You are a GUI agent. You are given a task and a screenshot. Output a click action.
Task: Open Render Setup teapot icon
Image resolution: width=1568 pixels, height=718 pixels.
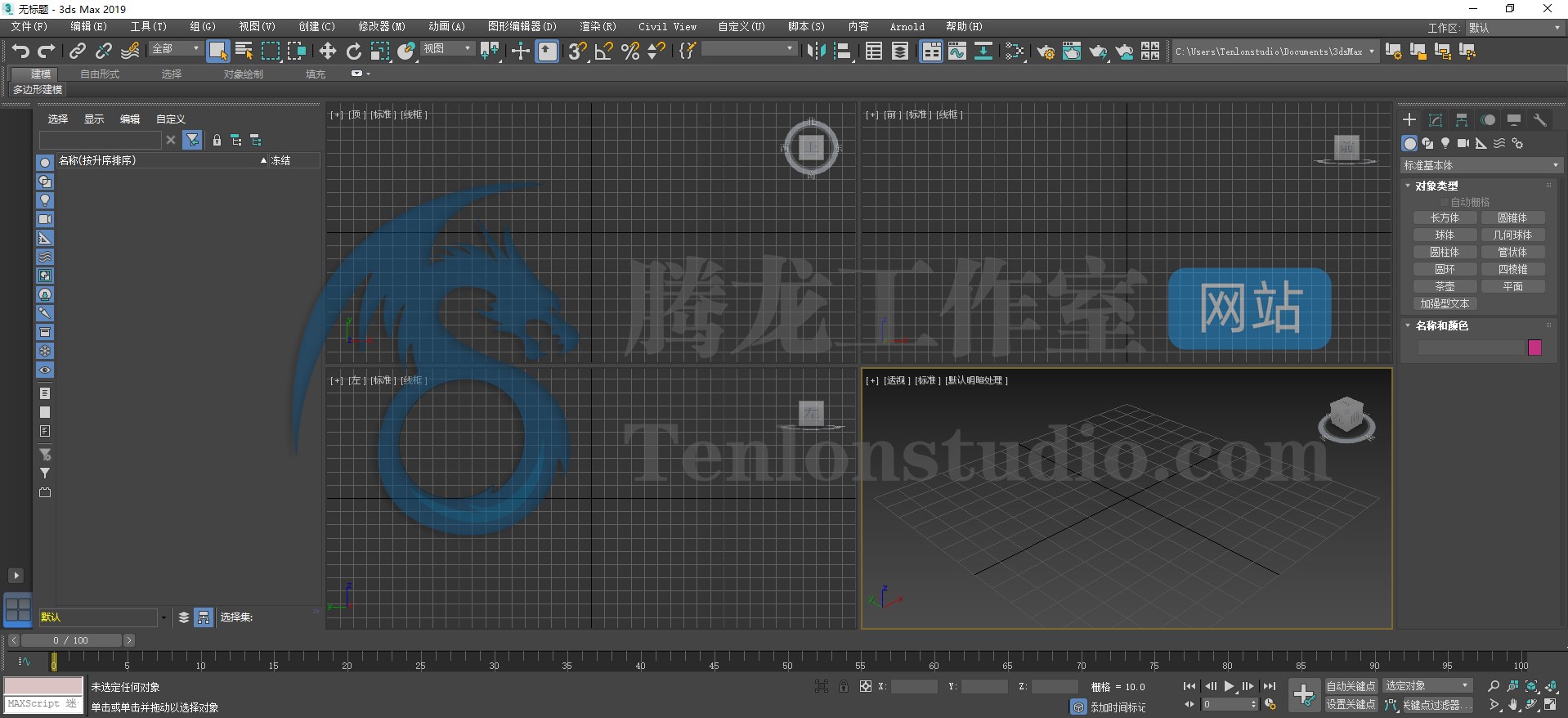pos(1046,52)
